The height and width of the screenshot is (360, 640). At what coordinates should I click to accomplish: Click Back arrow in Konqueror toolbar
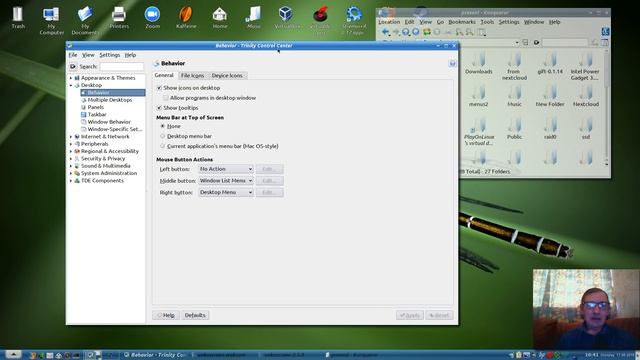coord(385,32)
